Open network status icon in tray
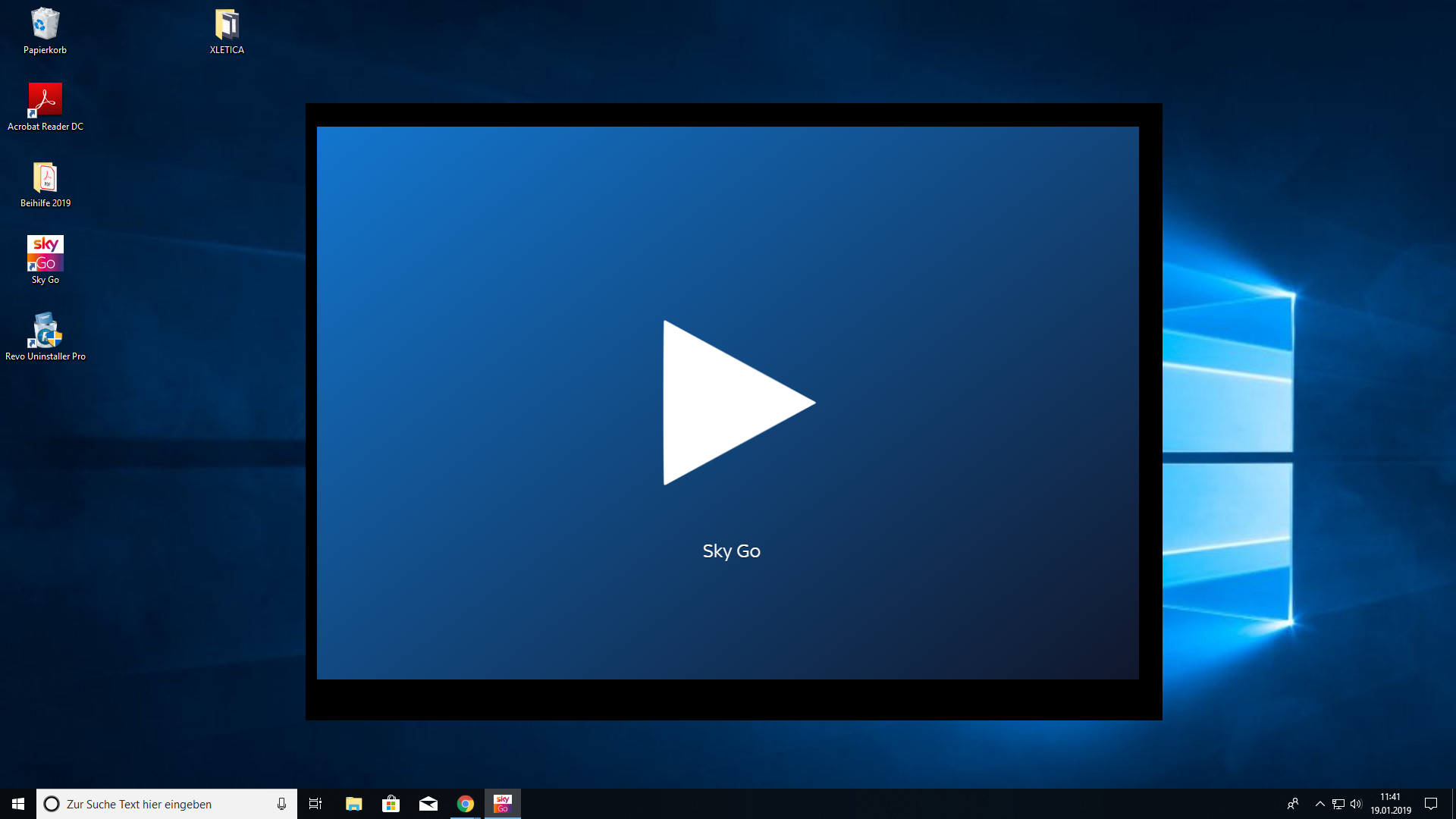Image resolution: width=1456 pixels, height=819 pixels. [1338, 804]
